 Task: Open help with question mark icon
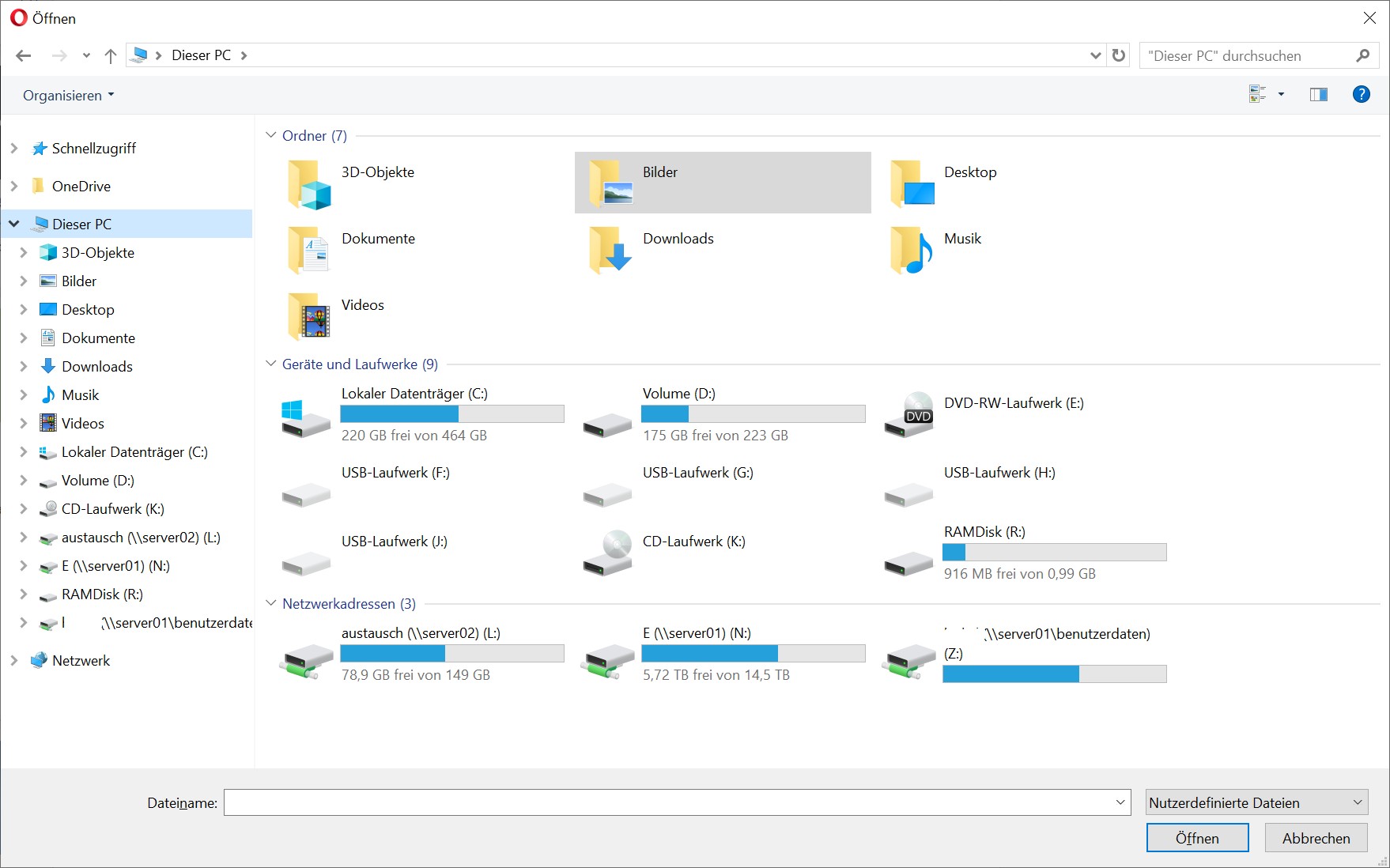pyautogui.click(x=1362, y=95)
